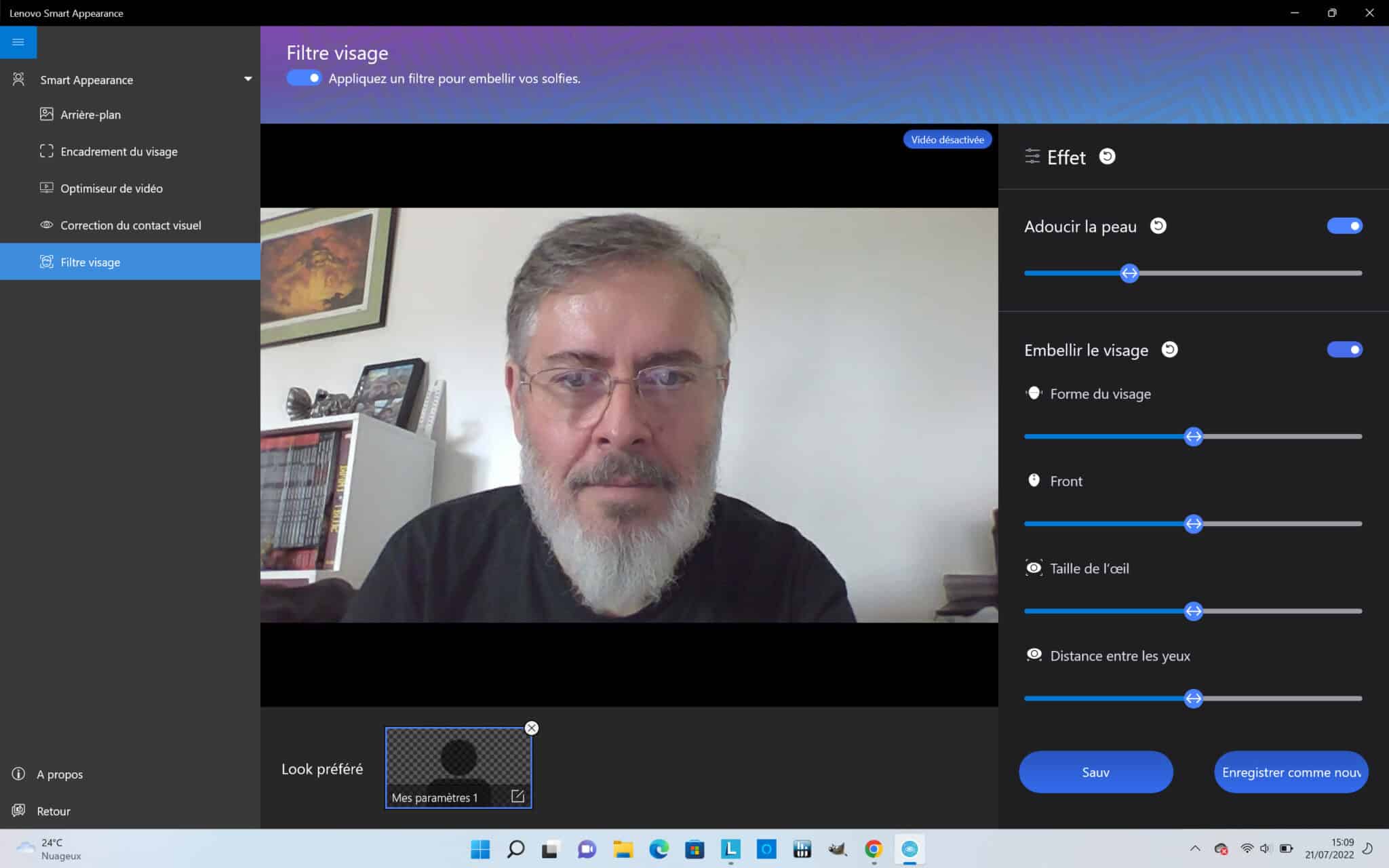Image resolution: width=1389 pixels, height=868 pixels.
Task: Click the Distance entre les yeux slider handle
Action: tap(1194, 698)
